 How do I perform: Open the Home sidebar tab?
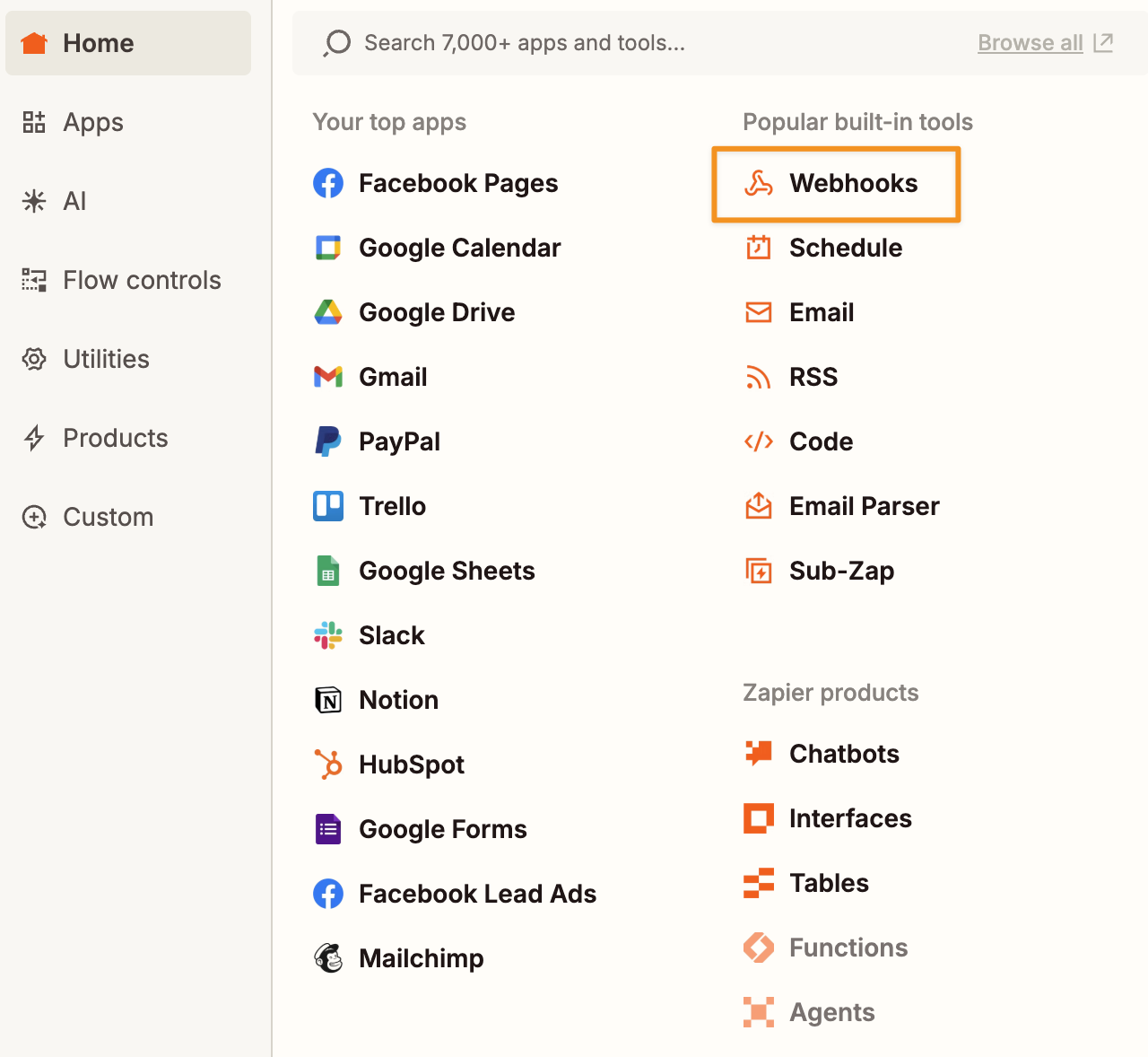pos(128,43)
